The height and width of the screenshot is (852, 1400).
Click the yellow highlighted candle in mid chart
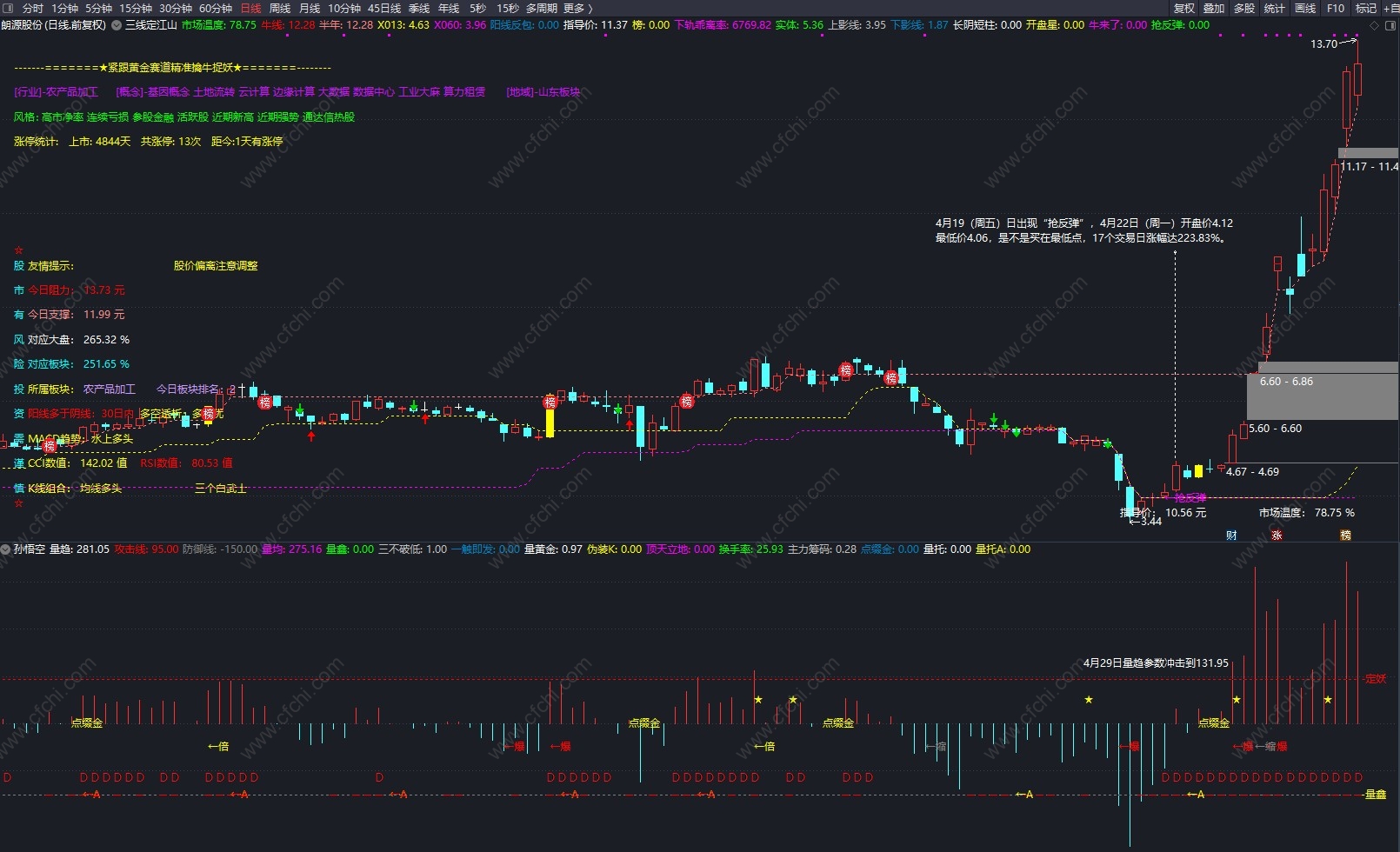pos(550,423)
